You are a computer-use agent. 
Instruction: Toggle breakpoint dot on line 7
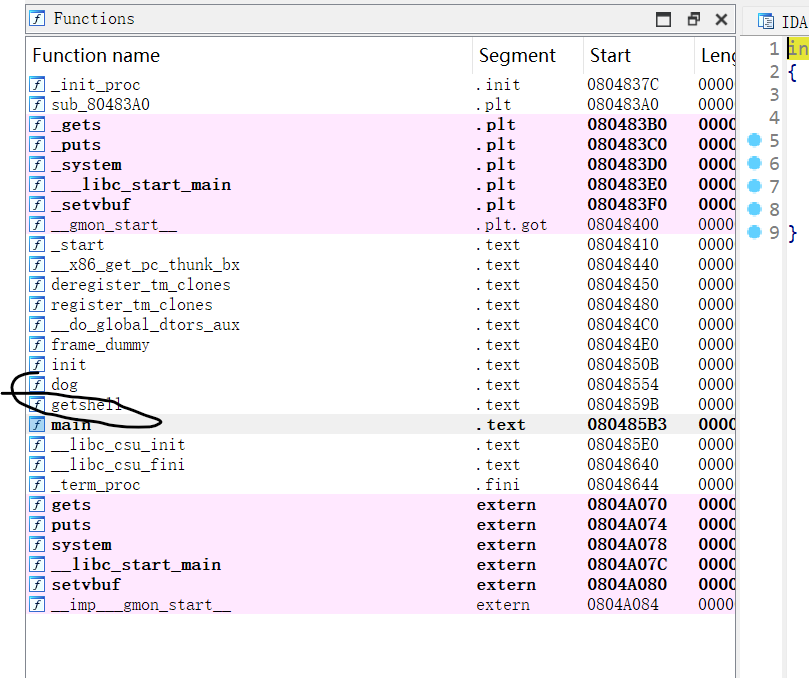(755, 187)
